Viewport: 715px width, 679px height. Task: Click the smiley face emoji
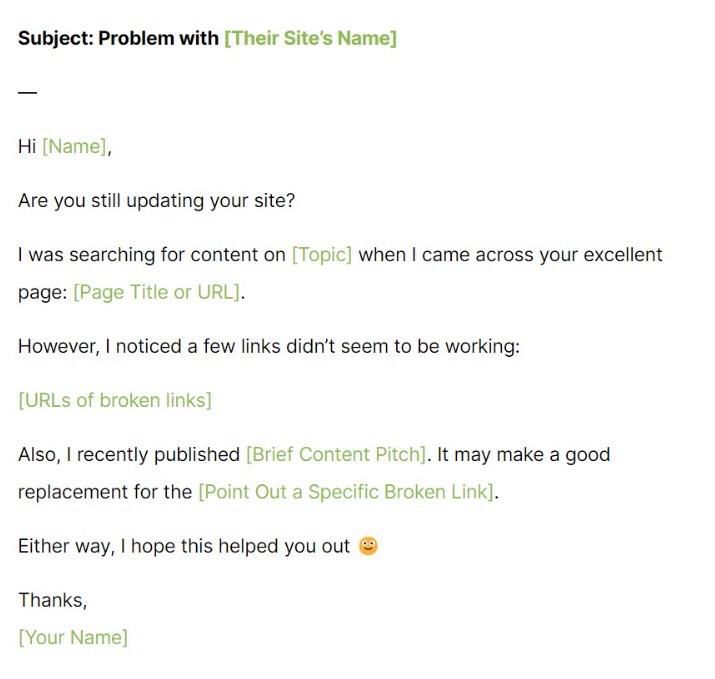click(x=368, y=546)
